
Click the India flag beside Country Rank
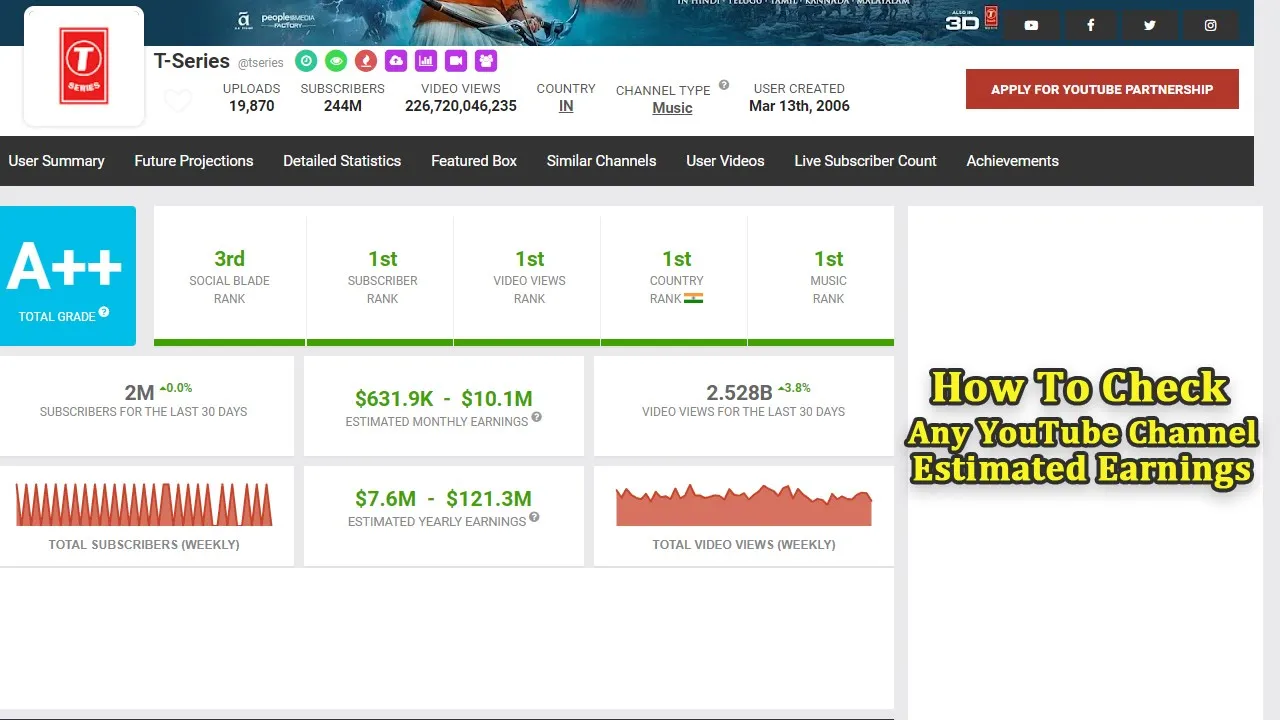(694, 298)
